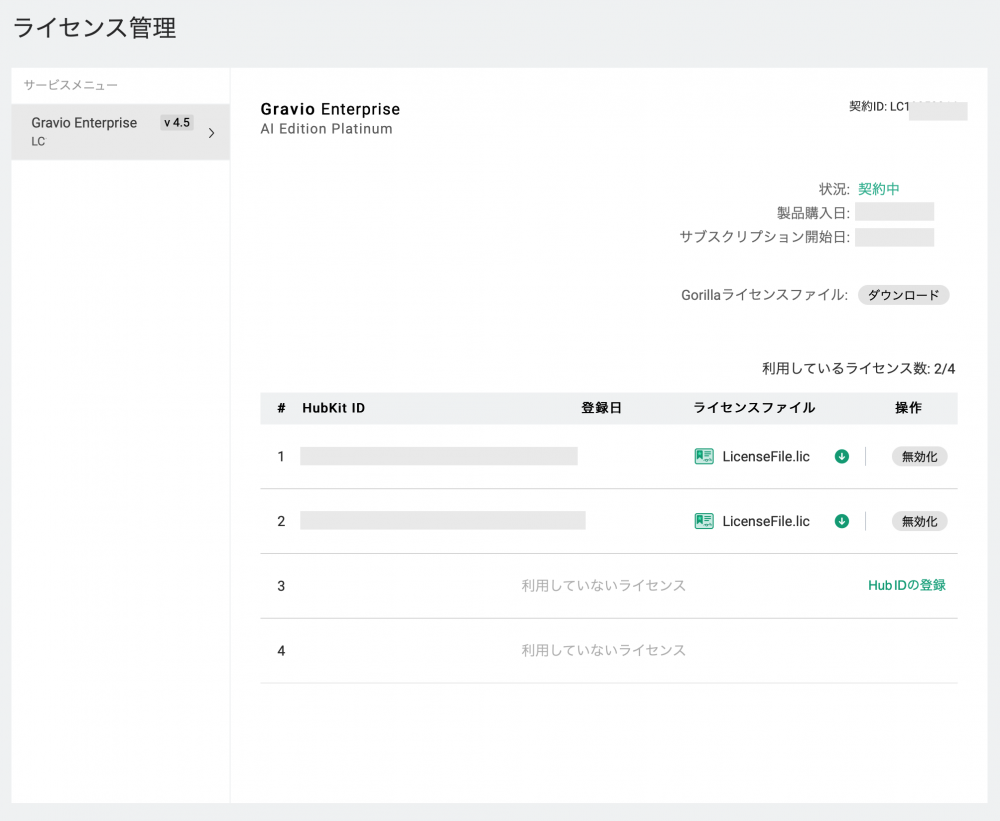Click LicenseFile.lic name in row 1

click(x=766, y=456)
